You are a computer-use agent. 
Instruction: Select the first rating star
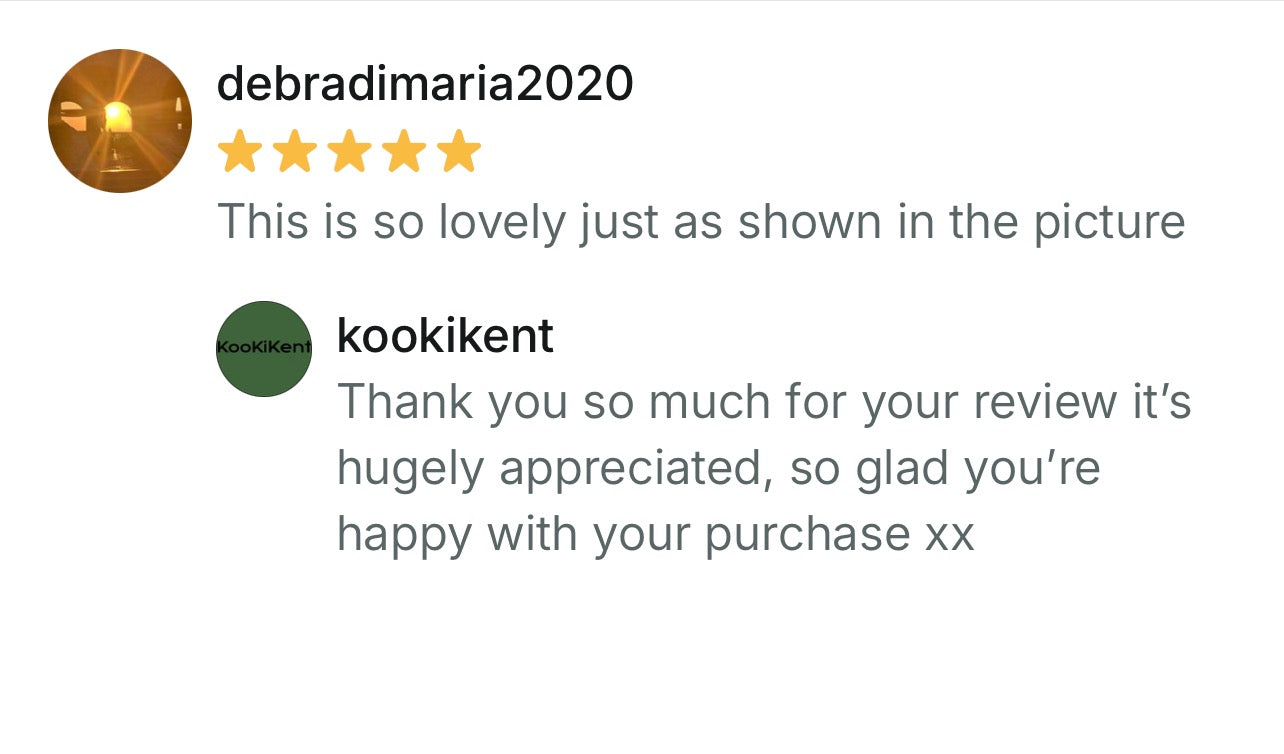click(239, 152)
